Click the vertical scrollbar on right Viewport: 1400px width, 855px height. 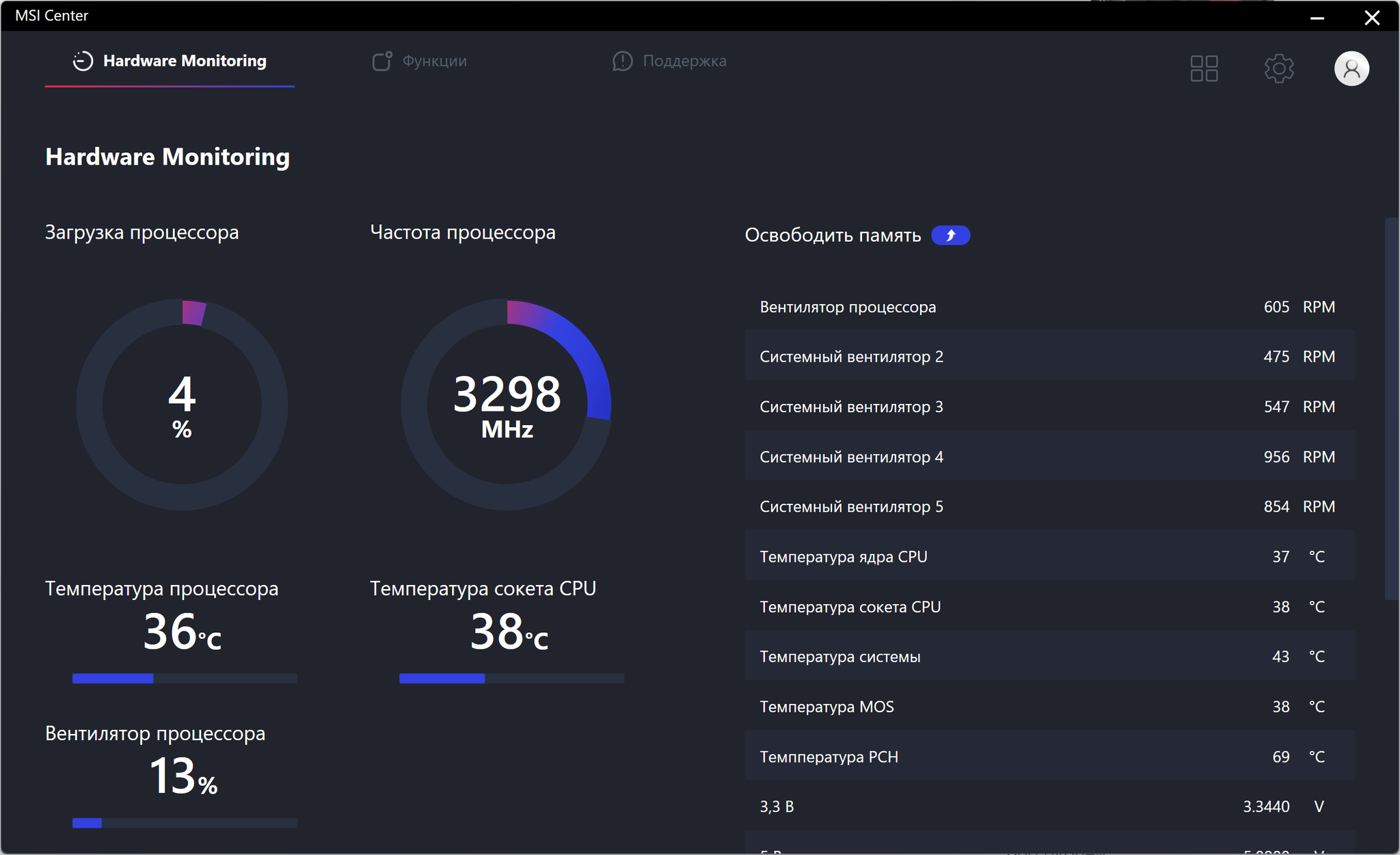(1391, 409)
